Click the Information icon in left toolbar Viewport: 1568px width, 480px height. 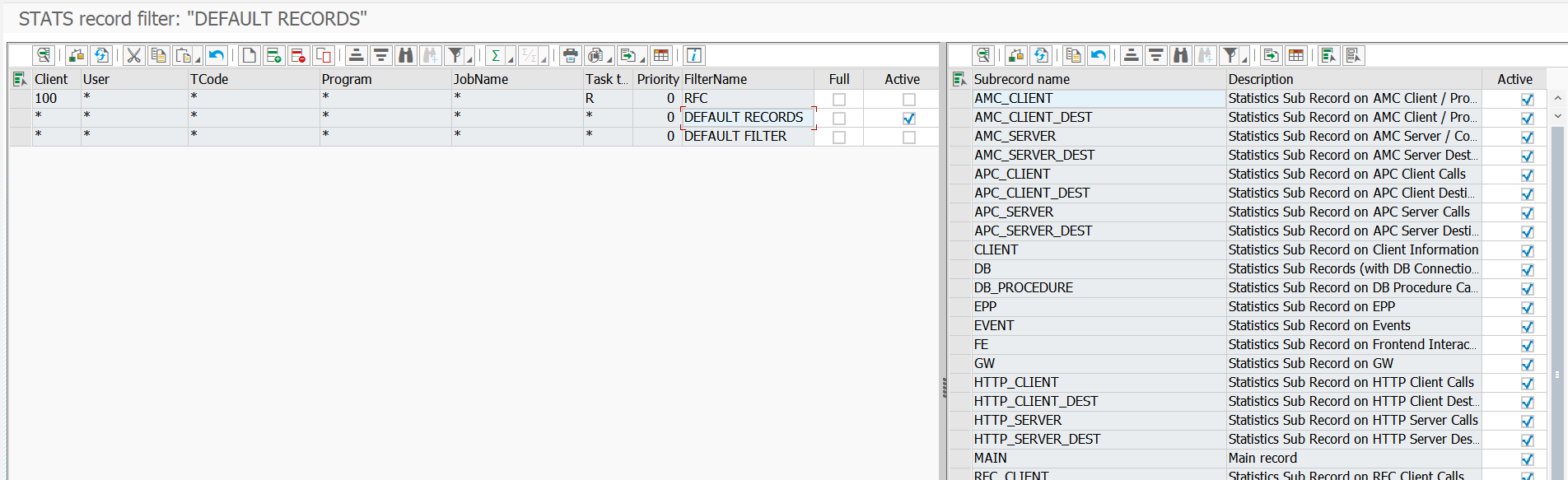coord(694,55)
